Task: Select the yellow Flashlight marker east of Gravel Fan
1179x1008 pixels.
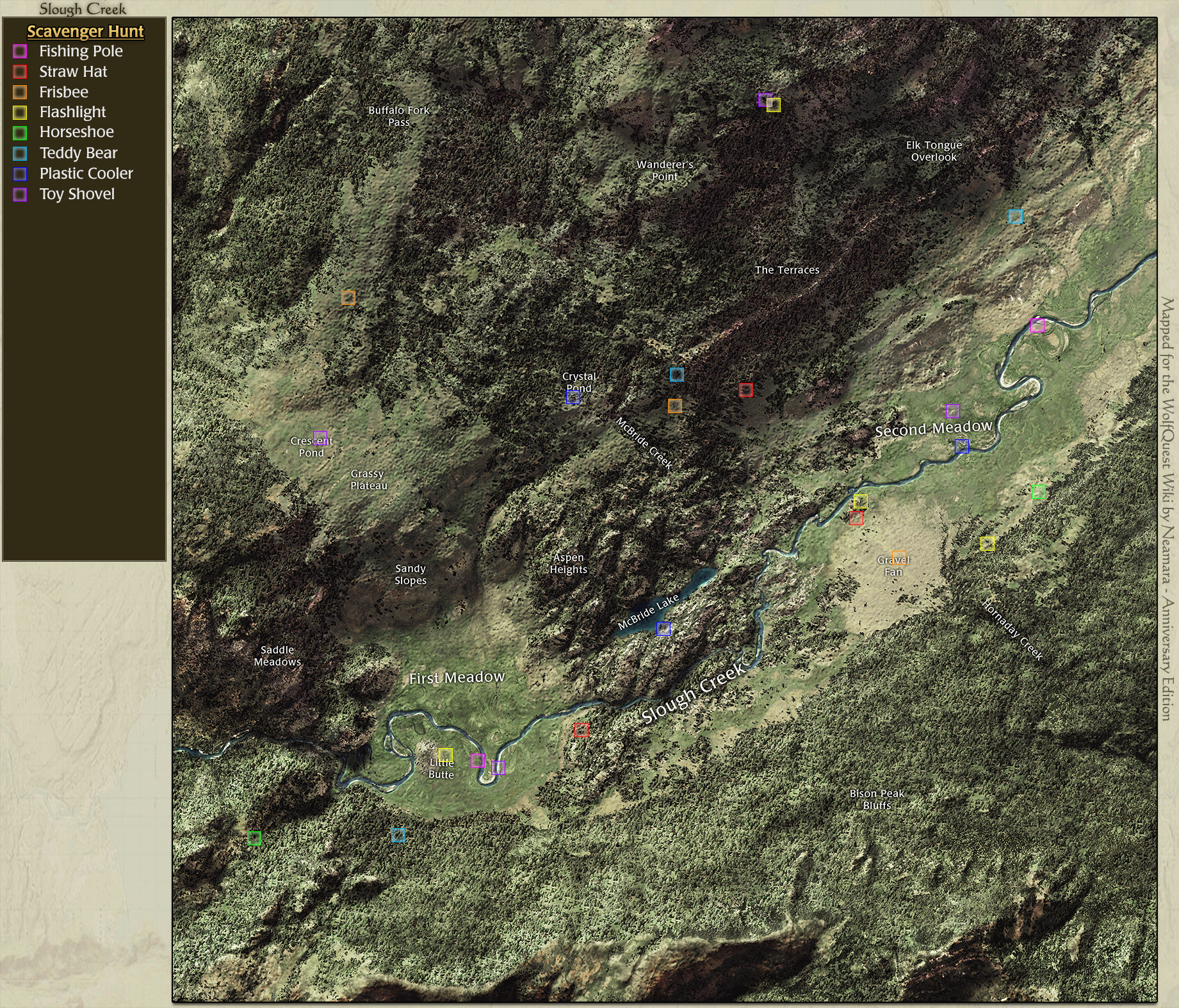Action: point(988,544)
